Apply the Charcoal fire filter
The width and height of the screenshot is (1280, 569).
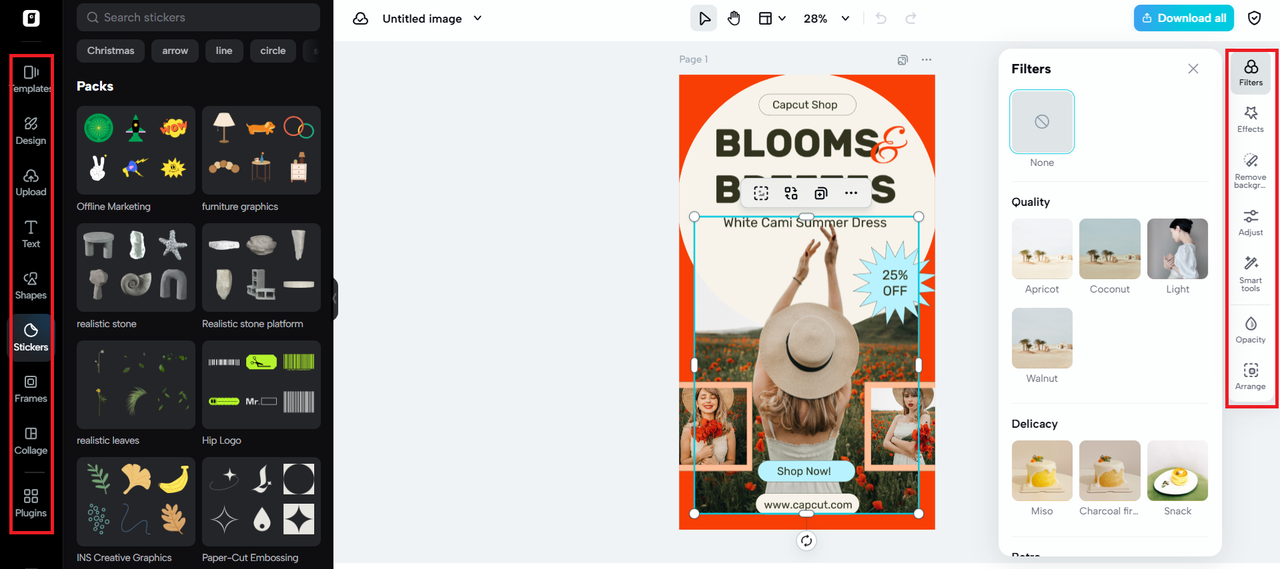click(x=1110, y=471)
